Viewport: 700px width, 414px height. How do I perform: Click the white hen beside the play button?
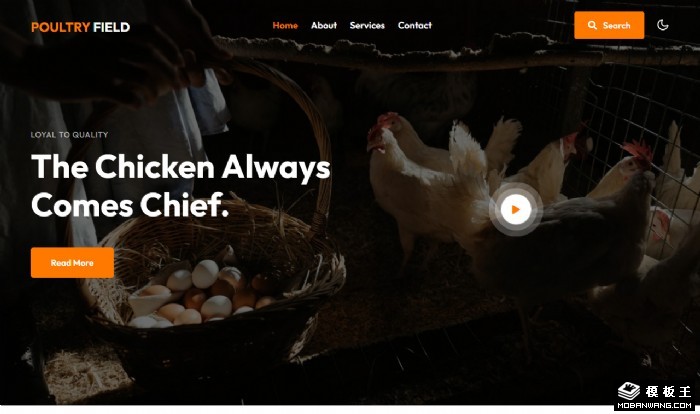coord(424,188)
